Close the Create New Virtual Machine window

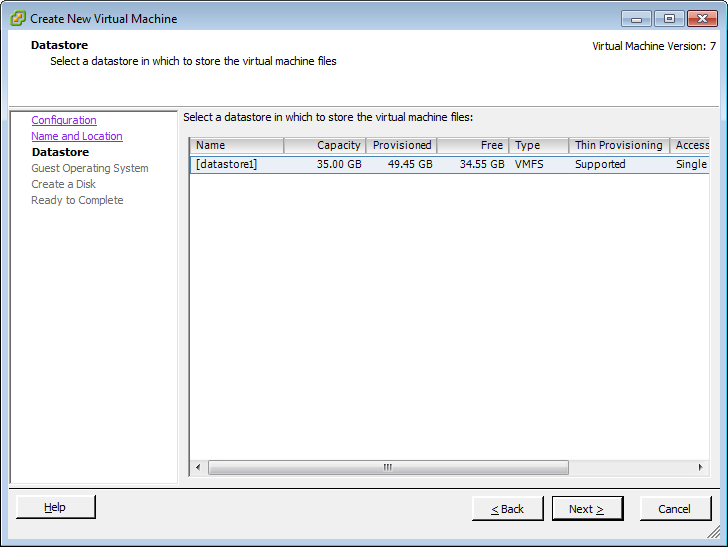pyautogui.click(x=703, y=19)
